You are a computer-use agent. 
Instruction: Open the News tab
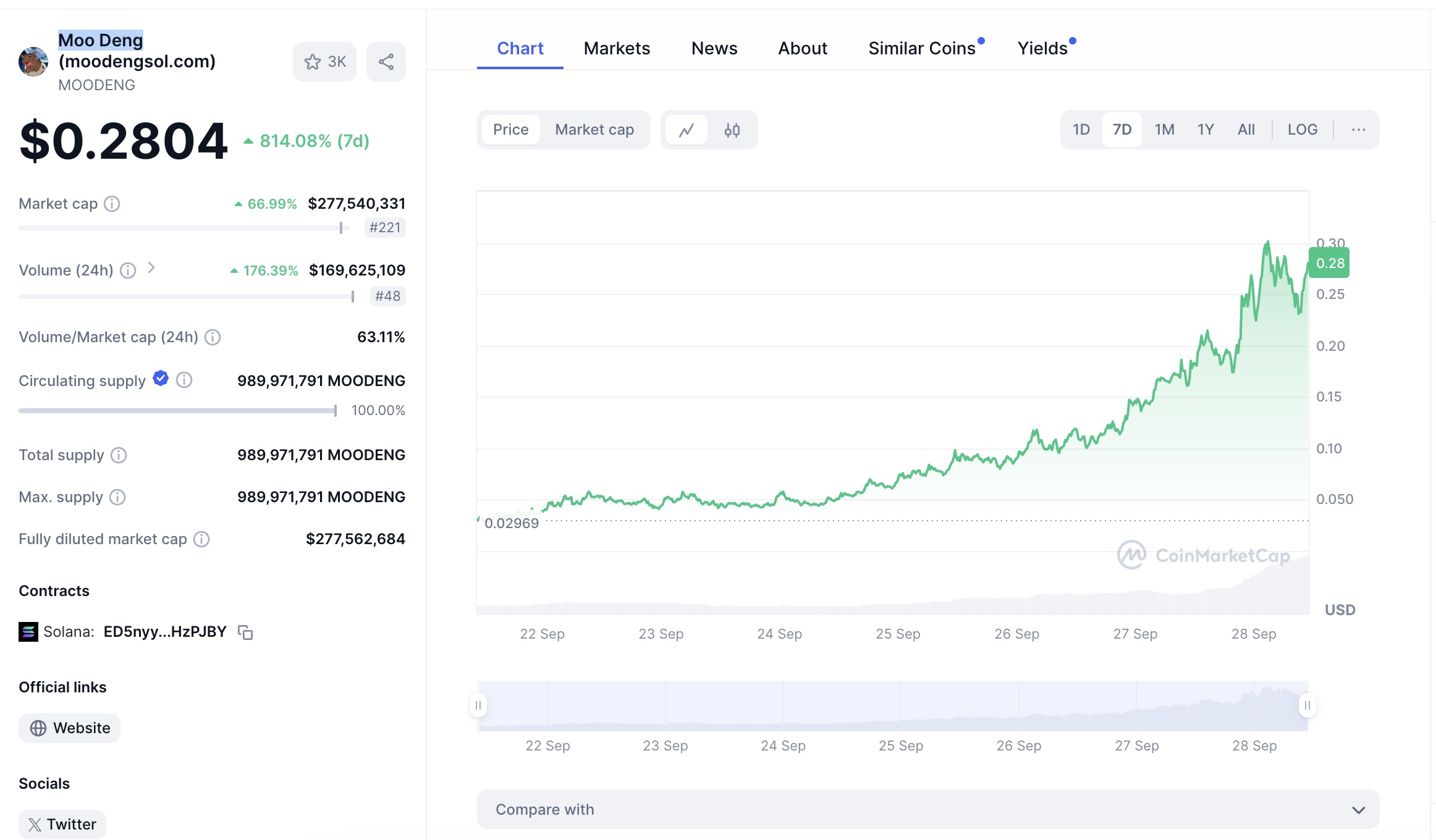(714, 48)
